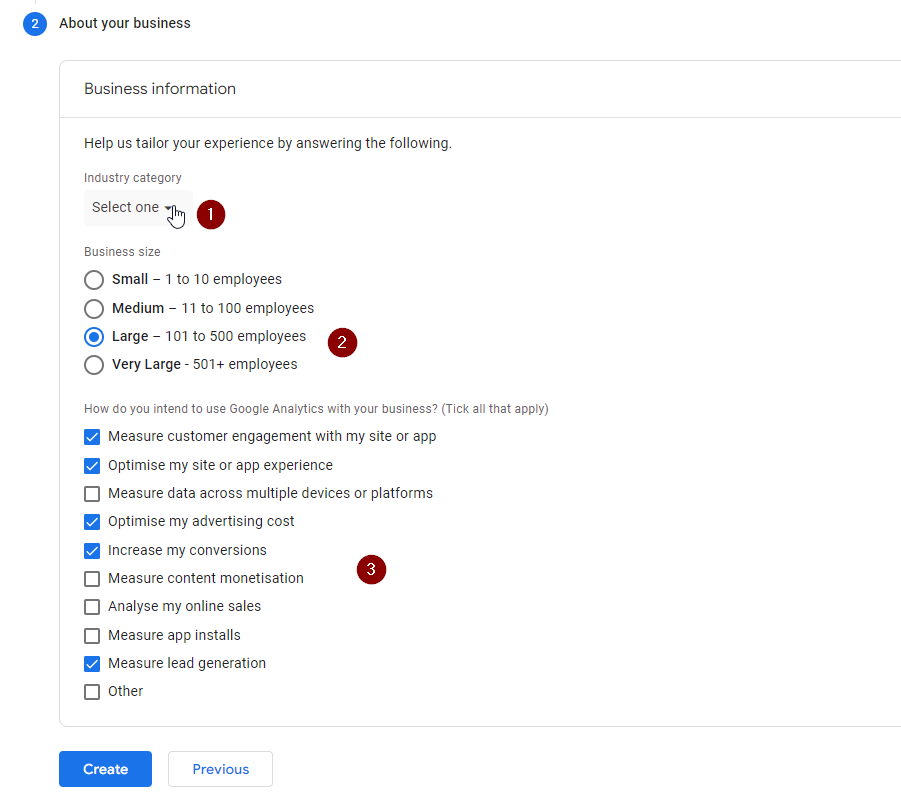Open the Industry category dropdown
The width and height of the screenshot is (901, 803).
click(x=138, y=208)
